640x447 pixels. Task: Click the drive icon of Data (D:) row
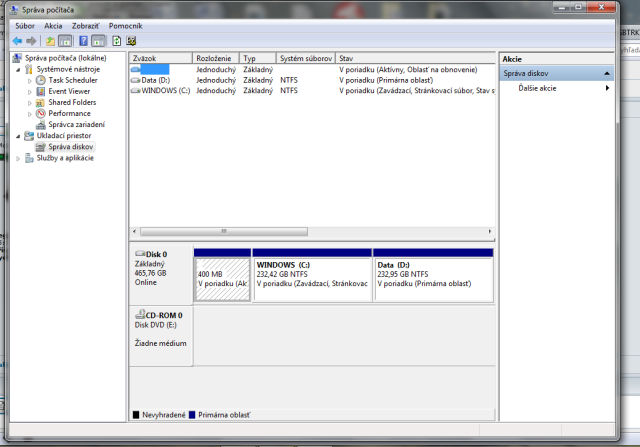135,80
